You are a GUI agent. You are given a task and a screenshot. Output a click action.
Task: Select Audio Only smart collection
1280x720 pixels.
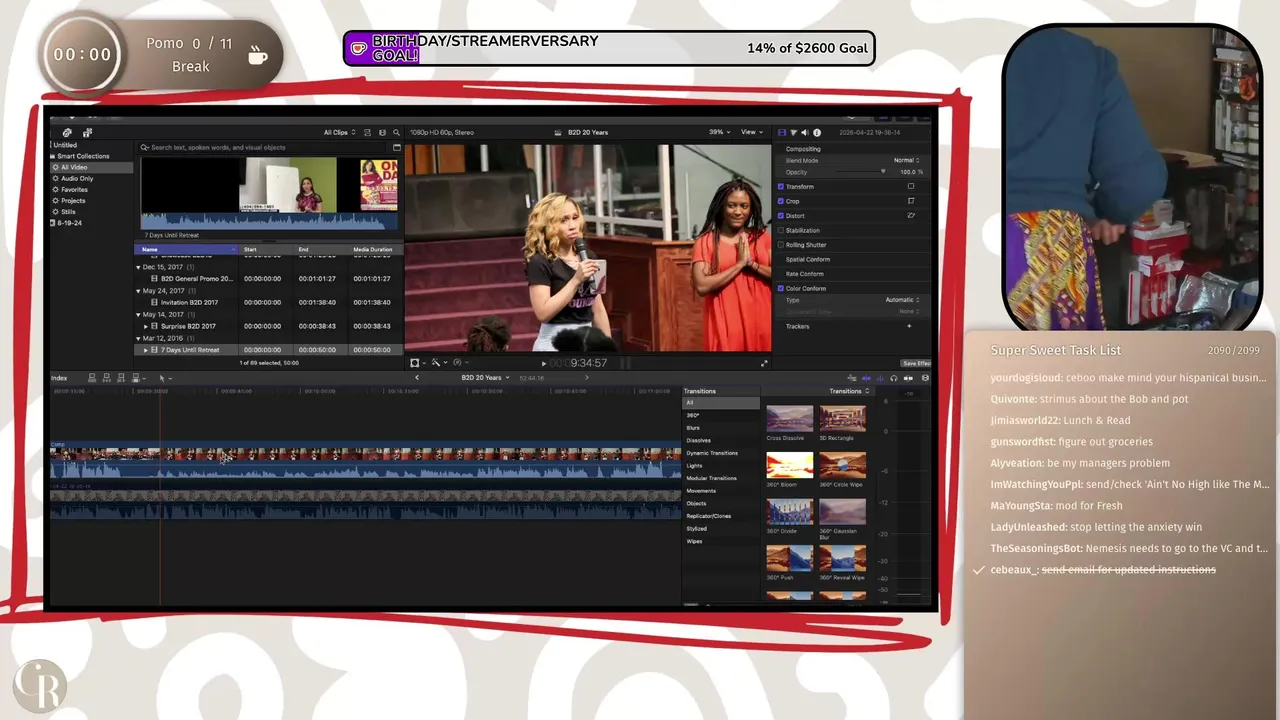pyautogui.click(x=76, y=178)
